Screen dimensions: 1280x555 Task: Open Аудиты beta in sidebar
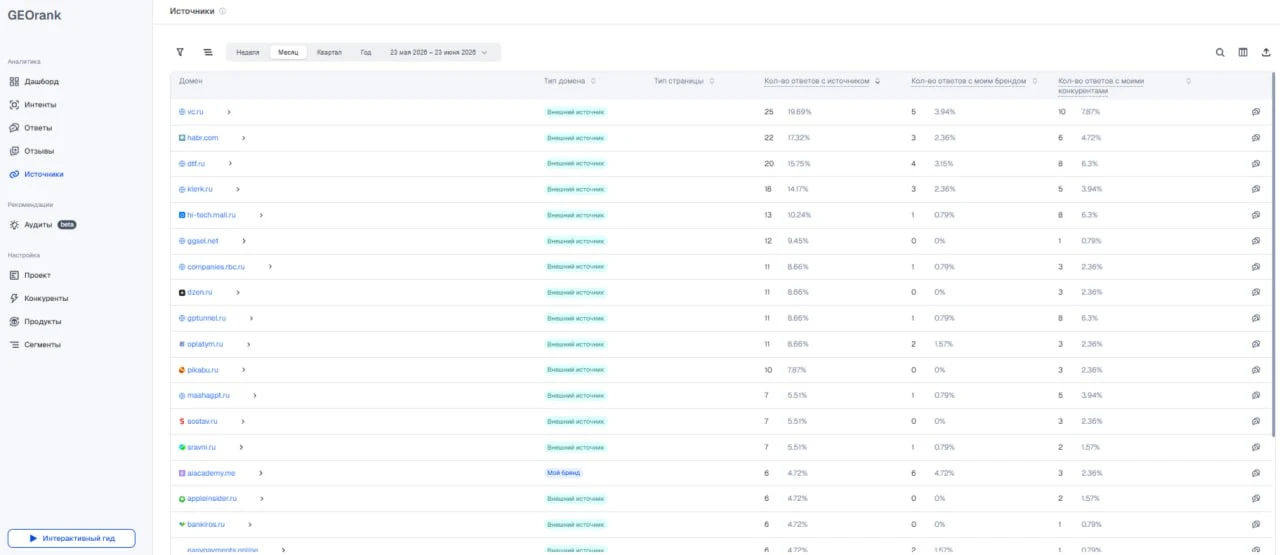pos(43,225)
